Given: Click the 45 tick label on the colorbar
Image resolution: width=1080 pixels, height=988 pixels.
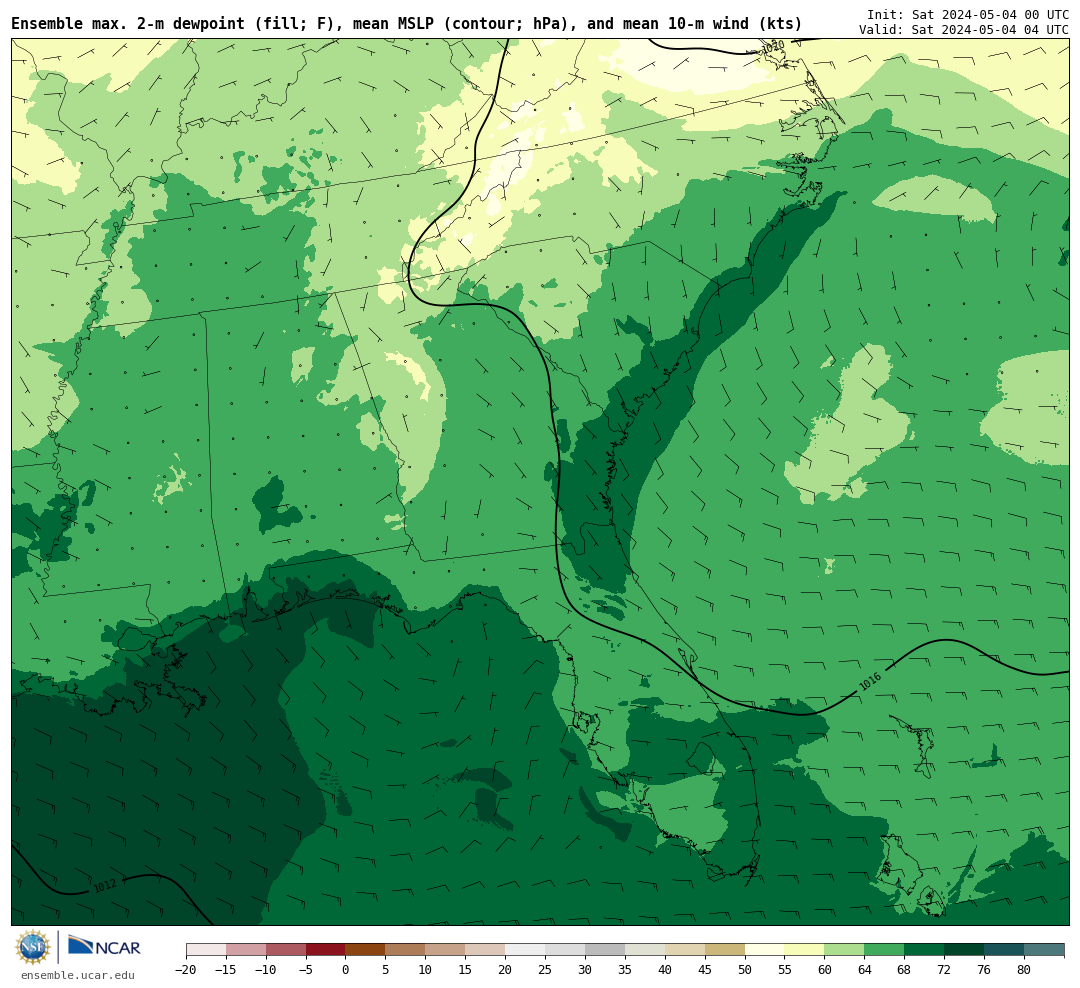Looking at the screenshot, I should coord(705,969).
